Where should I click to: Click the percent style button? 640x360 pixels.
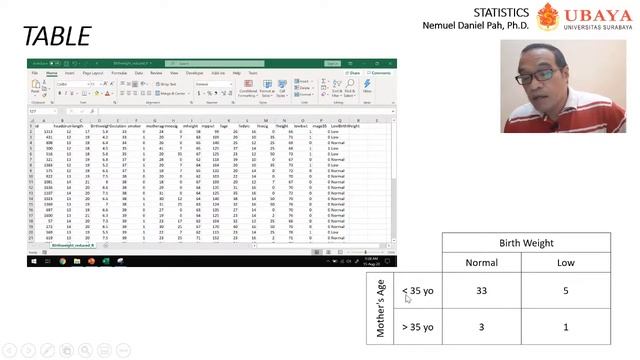coord(209,93)
